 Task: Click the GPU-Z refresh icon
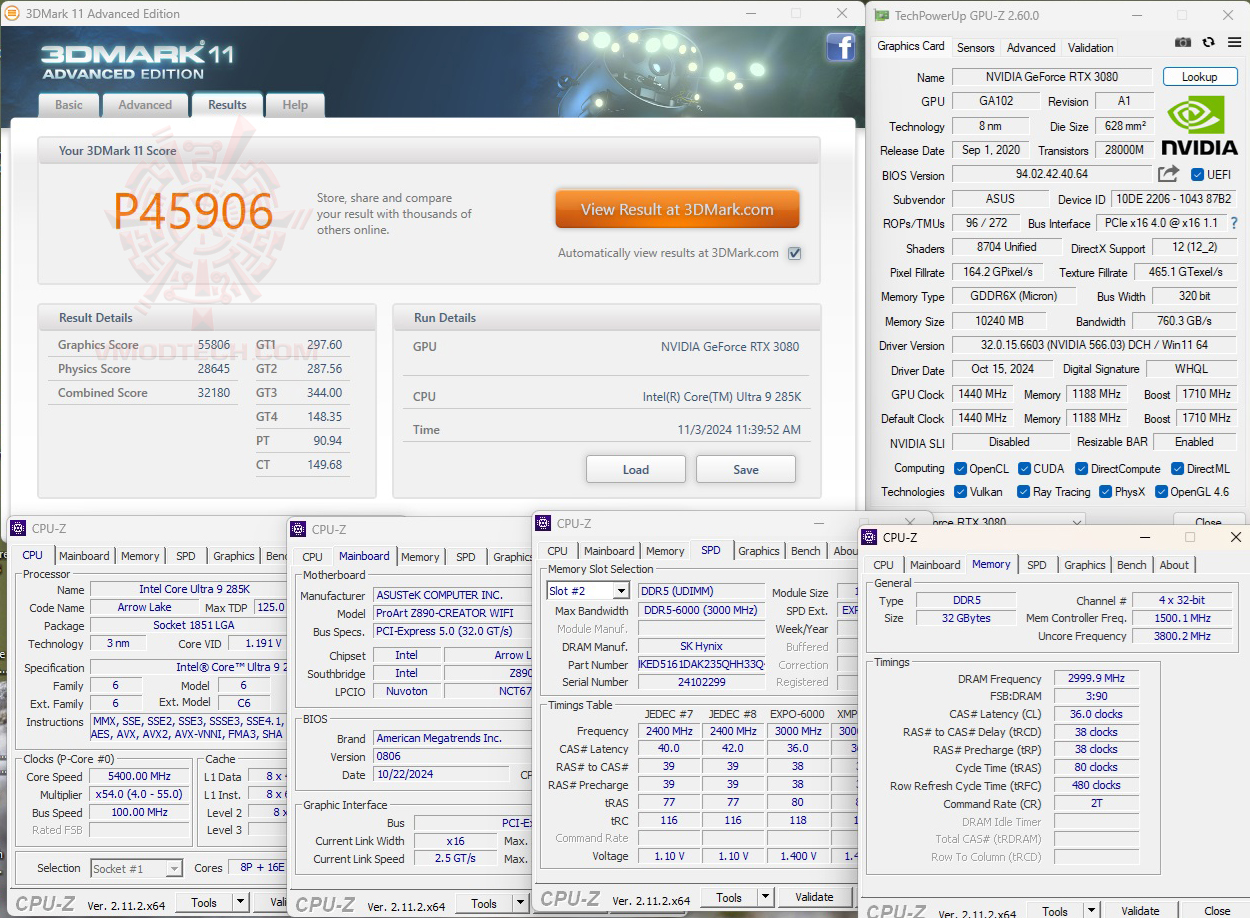1208,42
